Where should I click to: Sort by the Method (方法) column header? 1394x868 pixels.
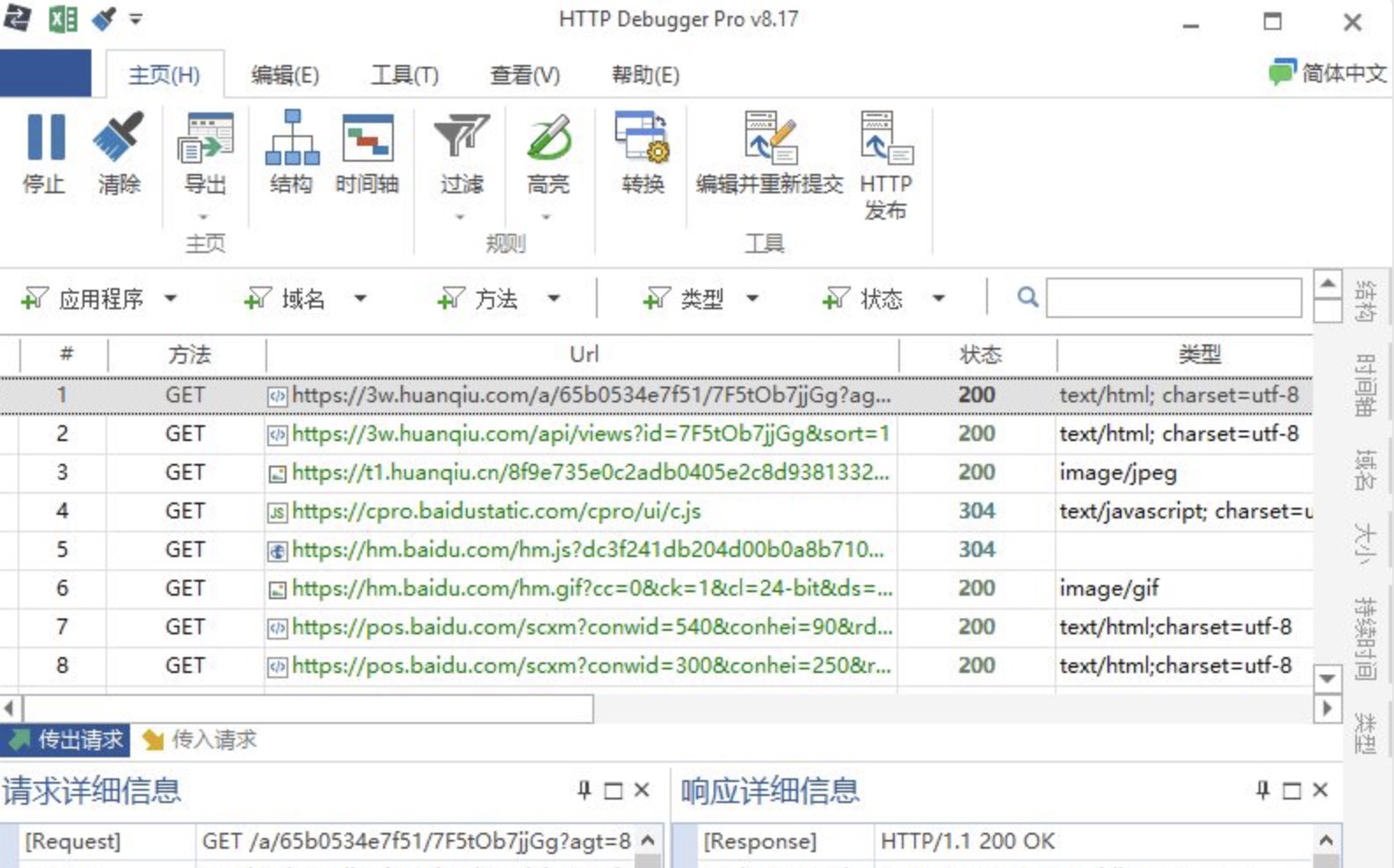coord(187,355)
